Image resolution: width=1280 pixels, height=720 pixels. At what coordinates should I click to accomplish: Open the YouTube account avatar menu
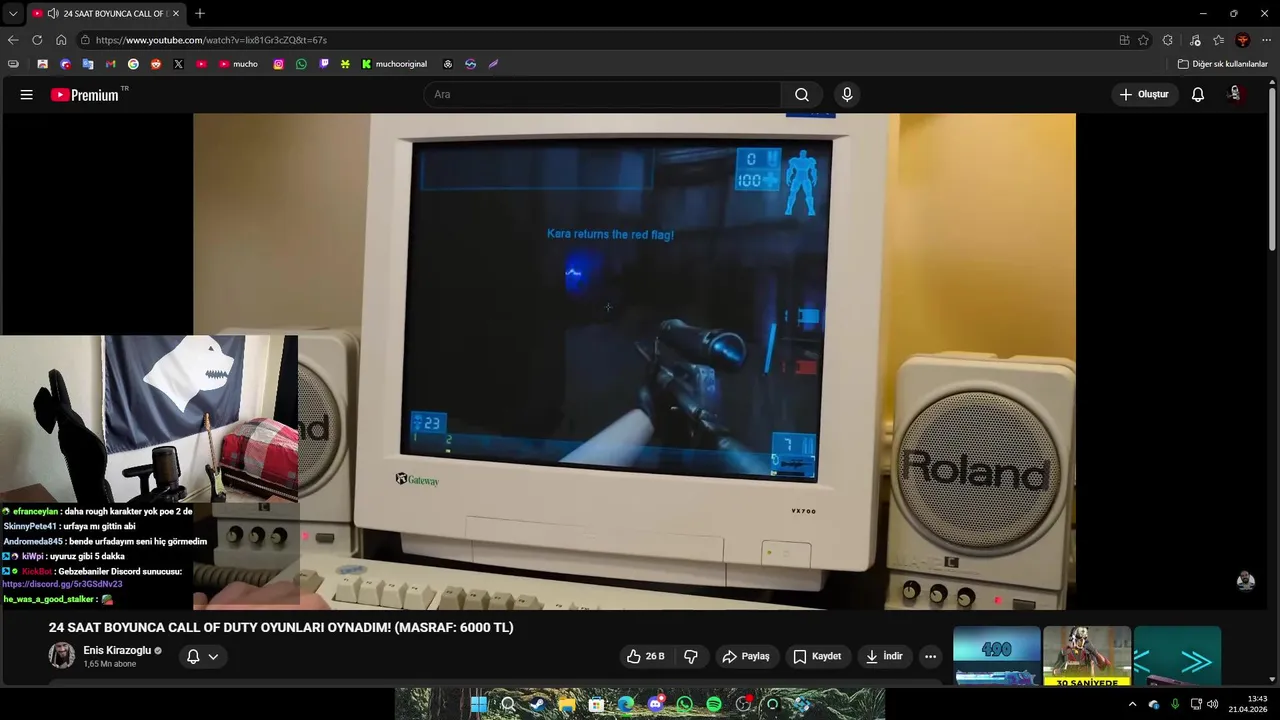[1236, 94]
